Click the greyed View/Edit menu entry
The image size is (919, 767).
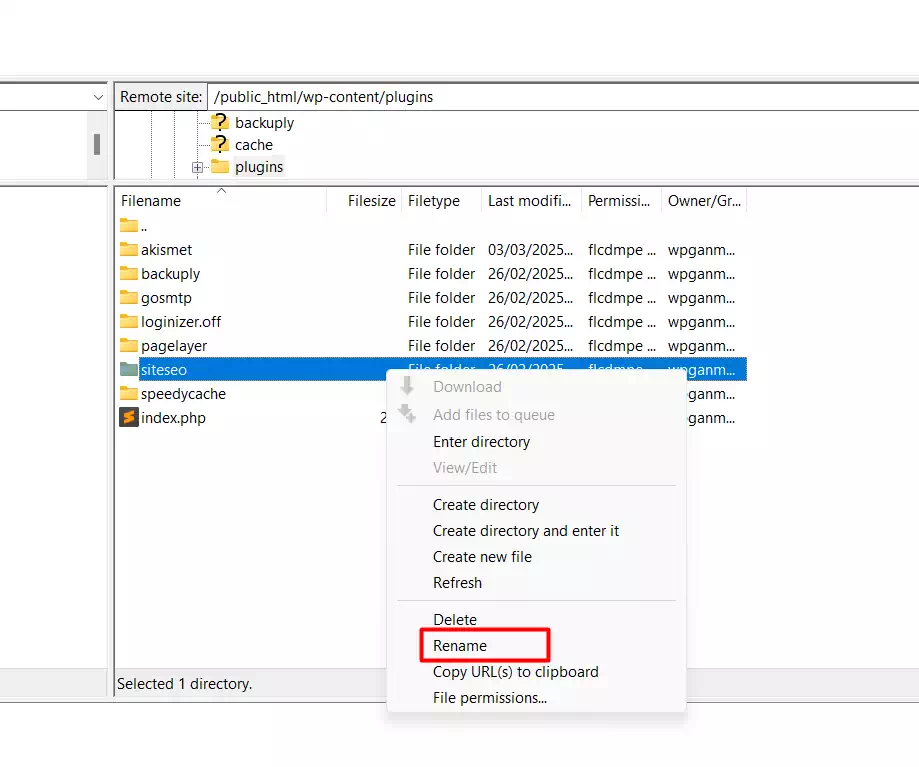tap(465, 468)
